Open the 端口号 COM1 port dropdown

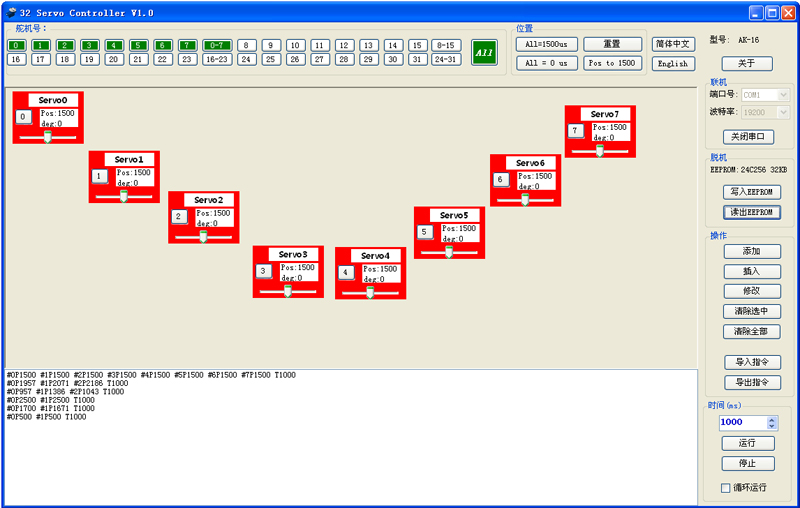765,95
